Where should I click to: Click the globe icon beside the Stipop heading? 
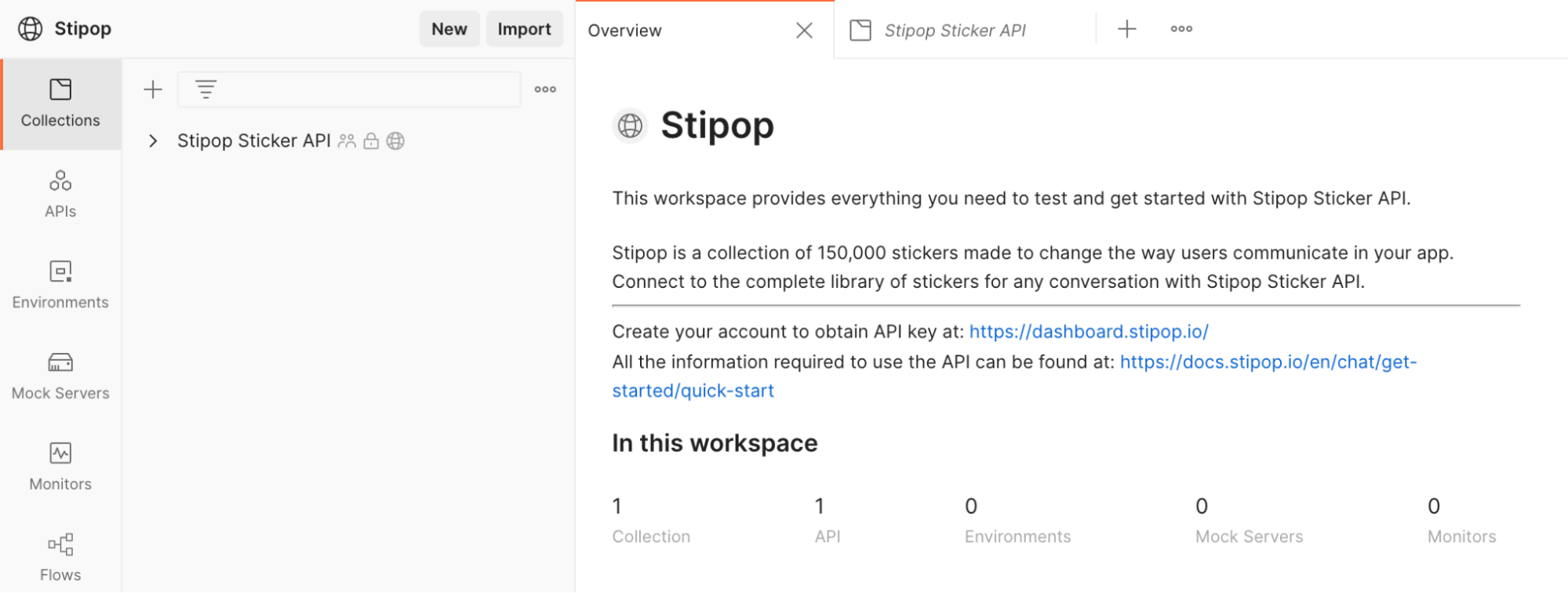[630, 126]
